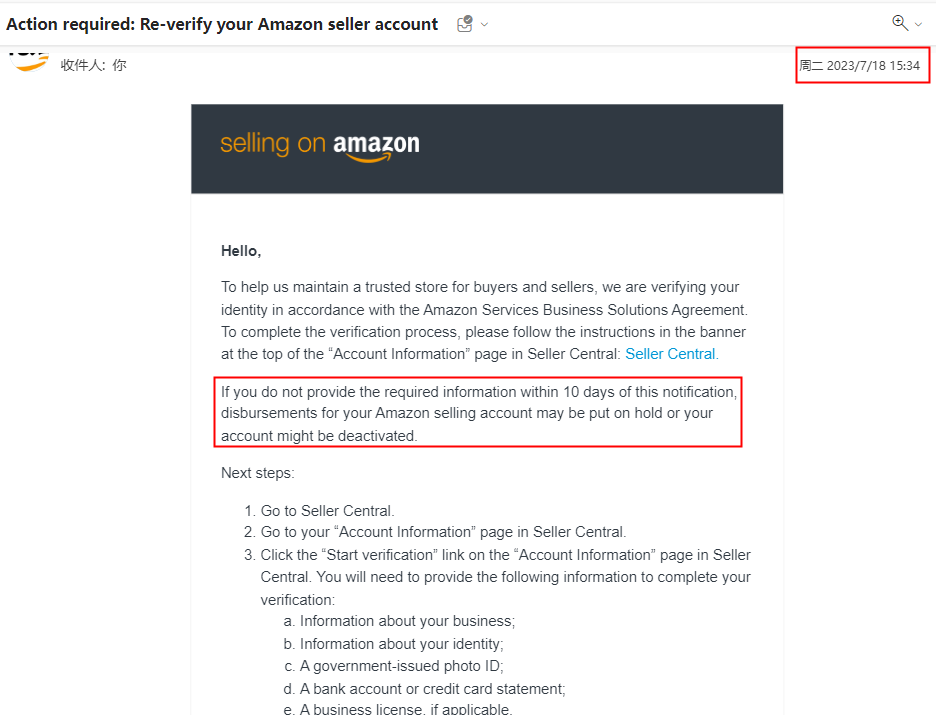Image resolution: width=936 pixels, height=715 pixels.
Task: Click the email subject Action required title
Action: 222,24
